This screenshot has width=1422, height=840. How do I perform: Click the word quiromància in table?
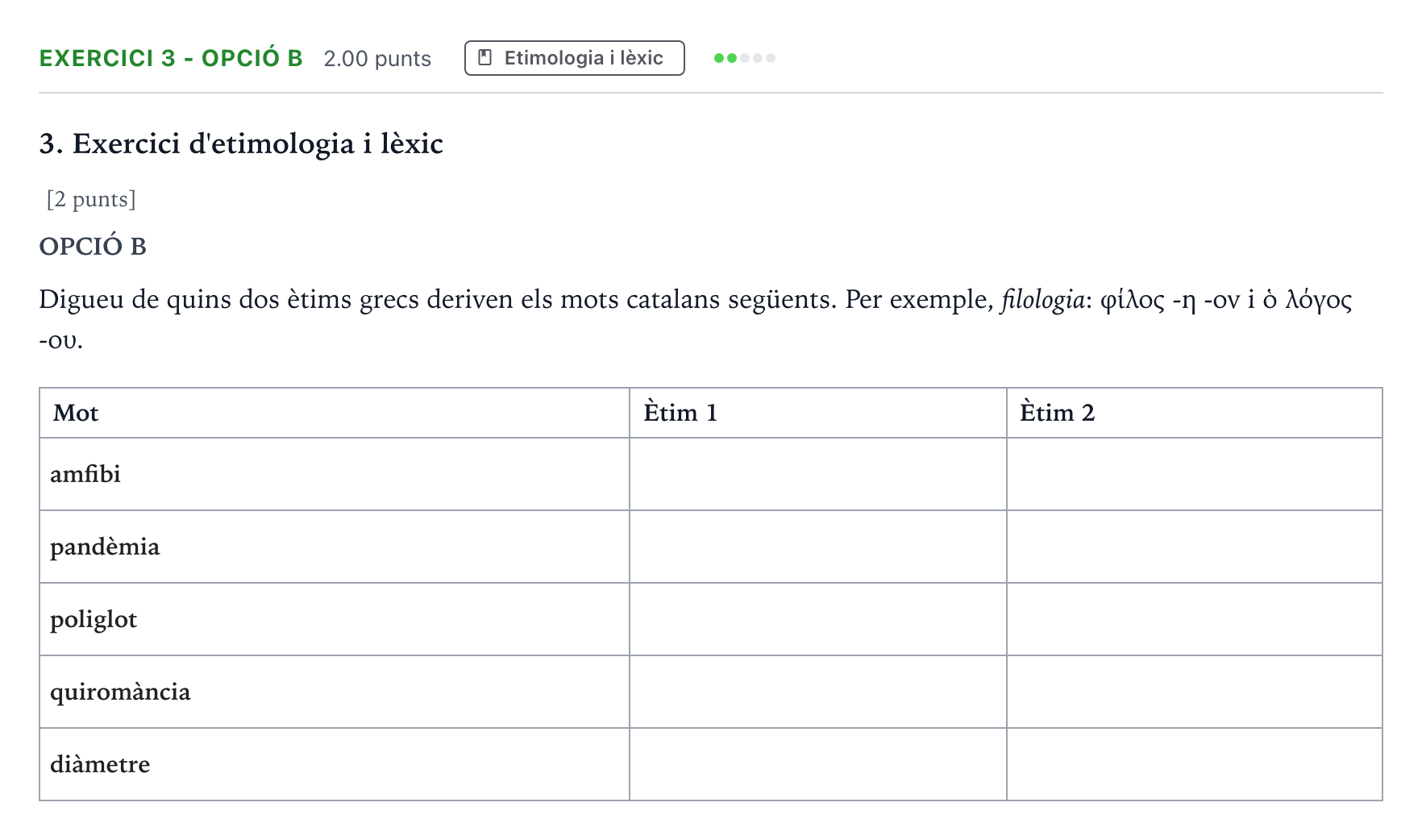click(120, 692)
